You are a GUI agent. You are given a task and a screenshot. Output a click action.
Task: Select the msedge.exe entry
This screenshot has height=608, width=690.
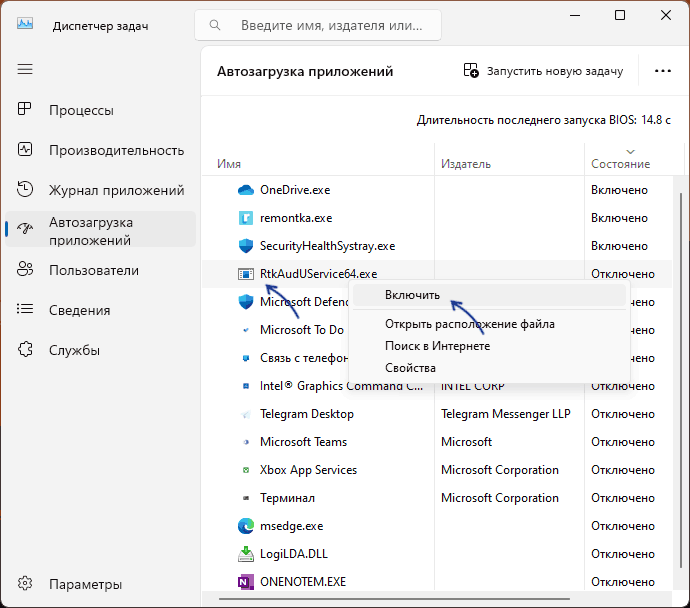coord(291,526)
